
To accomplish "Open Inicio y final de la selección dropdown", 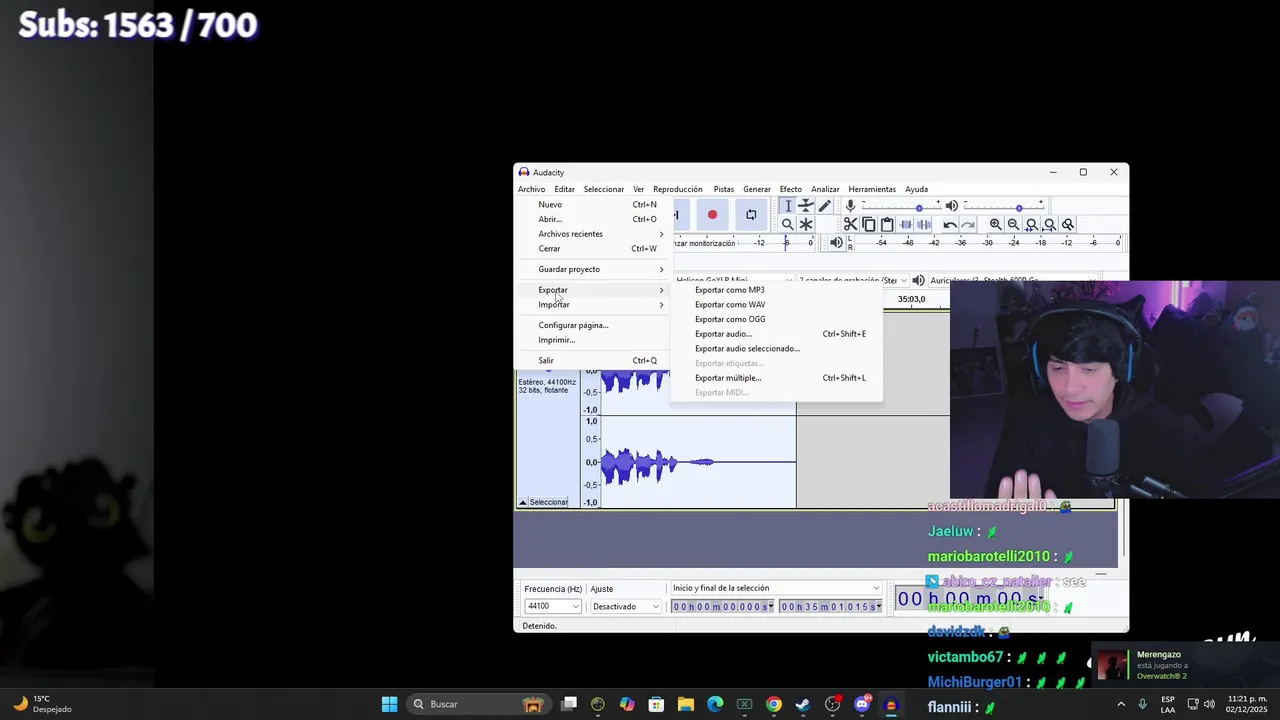I will click(776, 588).
